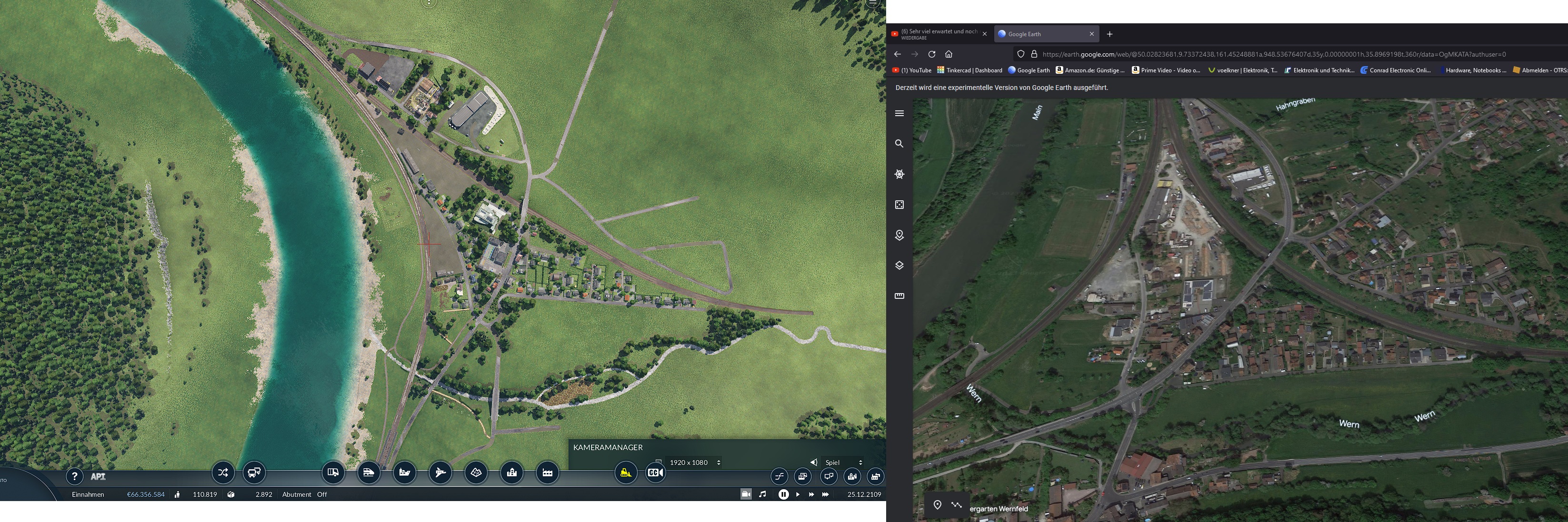Click the dice 'I'm feeling lucky' icon
The image size is (1568, 522).
(899, 205)
